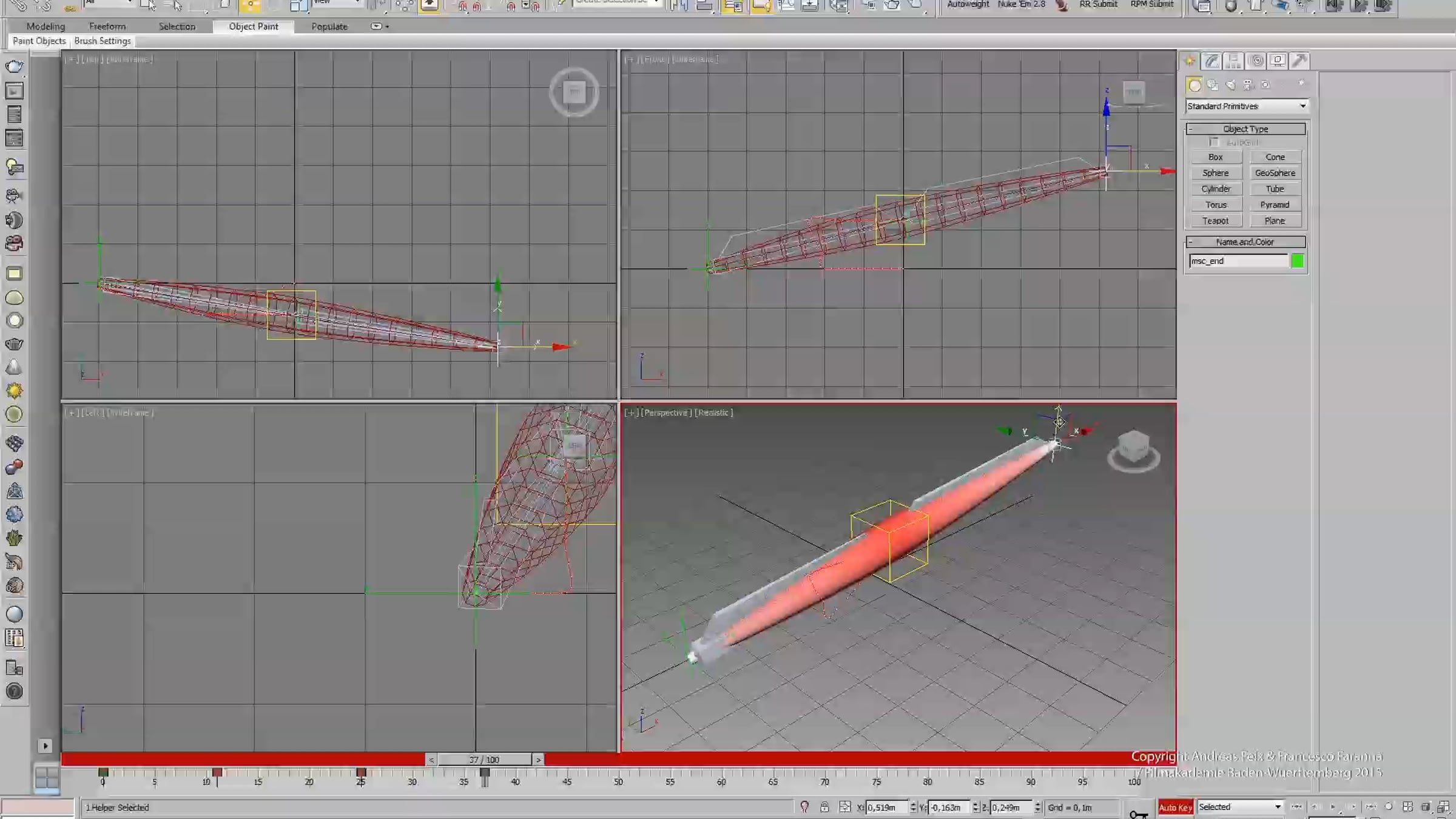
Task: Select the Lights category icon
Action: click(1230, 85)
